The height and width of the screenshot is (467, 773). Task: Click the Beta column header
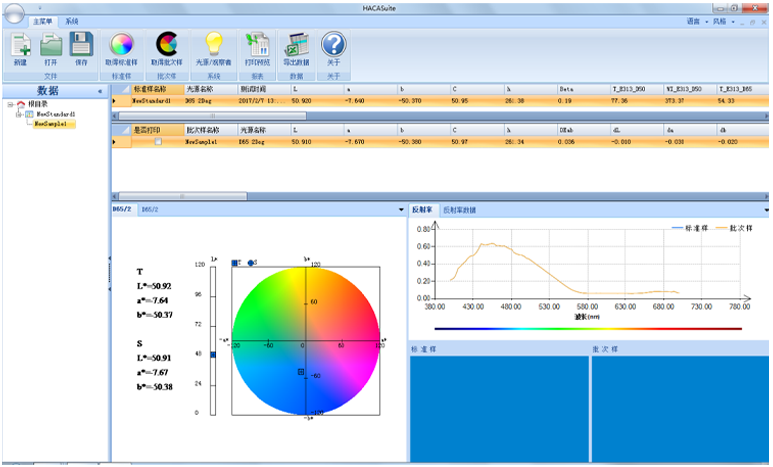click(x=584, y=89)
